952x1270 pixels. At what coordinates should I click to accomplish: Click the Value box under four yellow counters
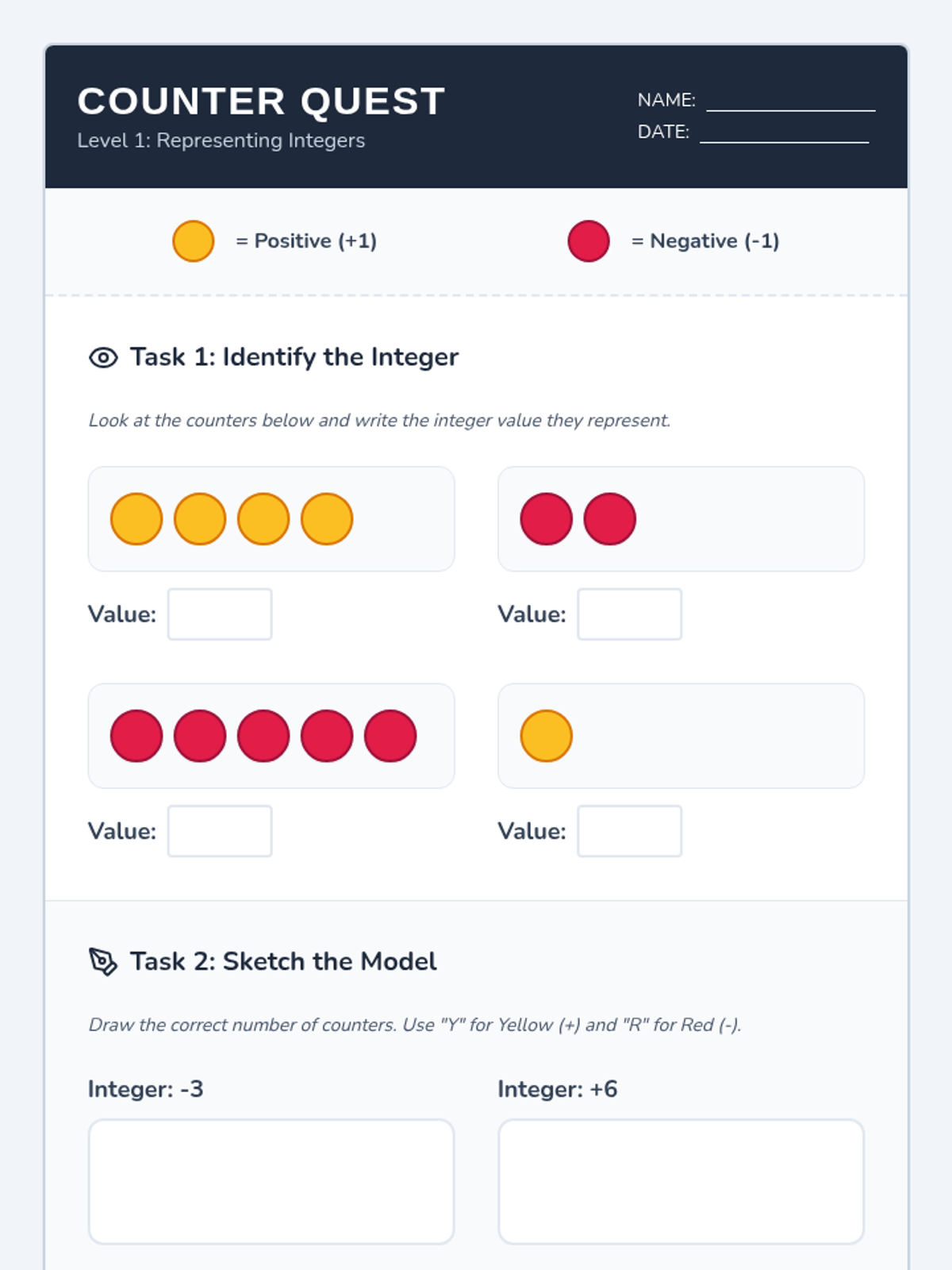(220, 614)
